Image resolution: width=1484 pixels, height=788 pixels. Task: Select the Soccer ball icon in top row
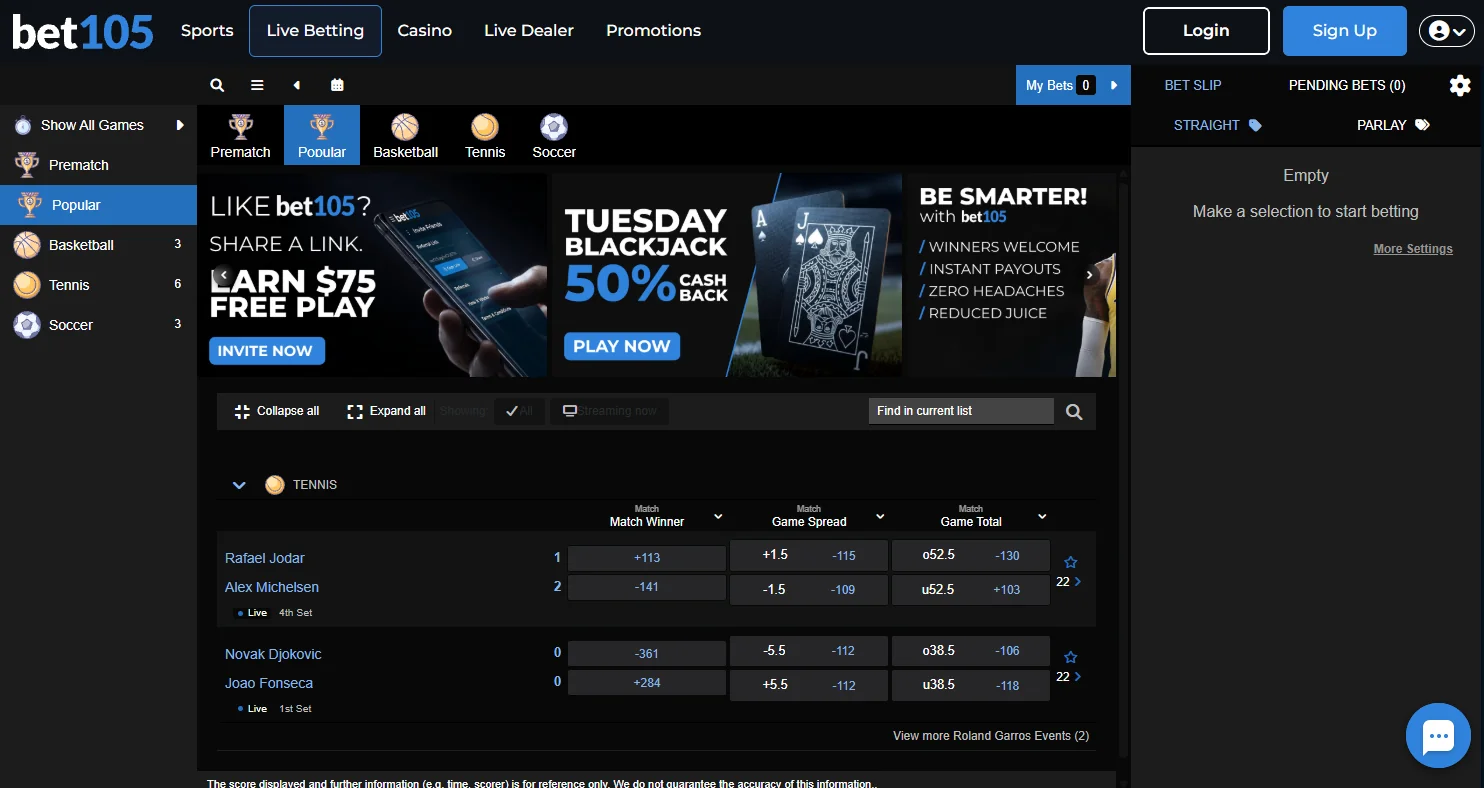point(554,127)
